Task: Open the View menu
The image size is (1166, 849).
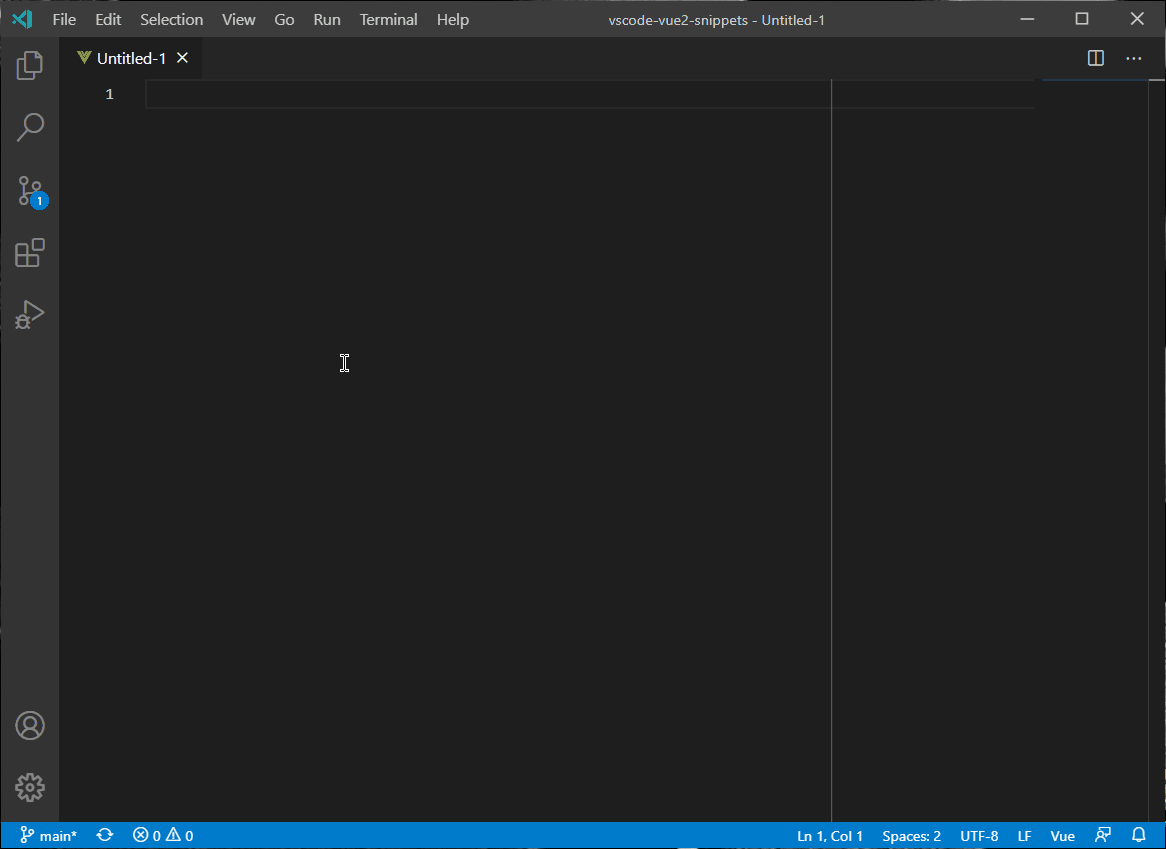Action: [x=239, y=20]
